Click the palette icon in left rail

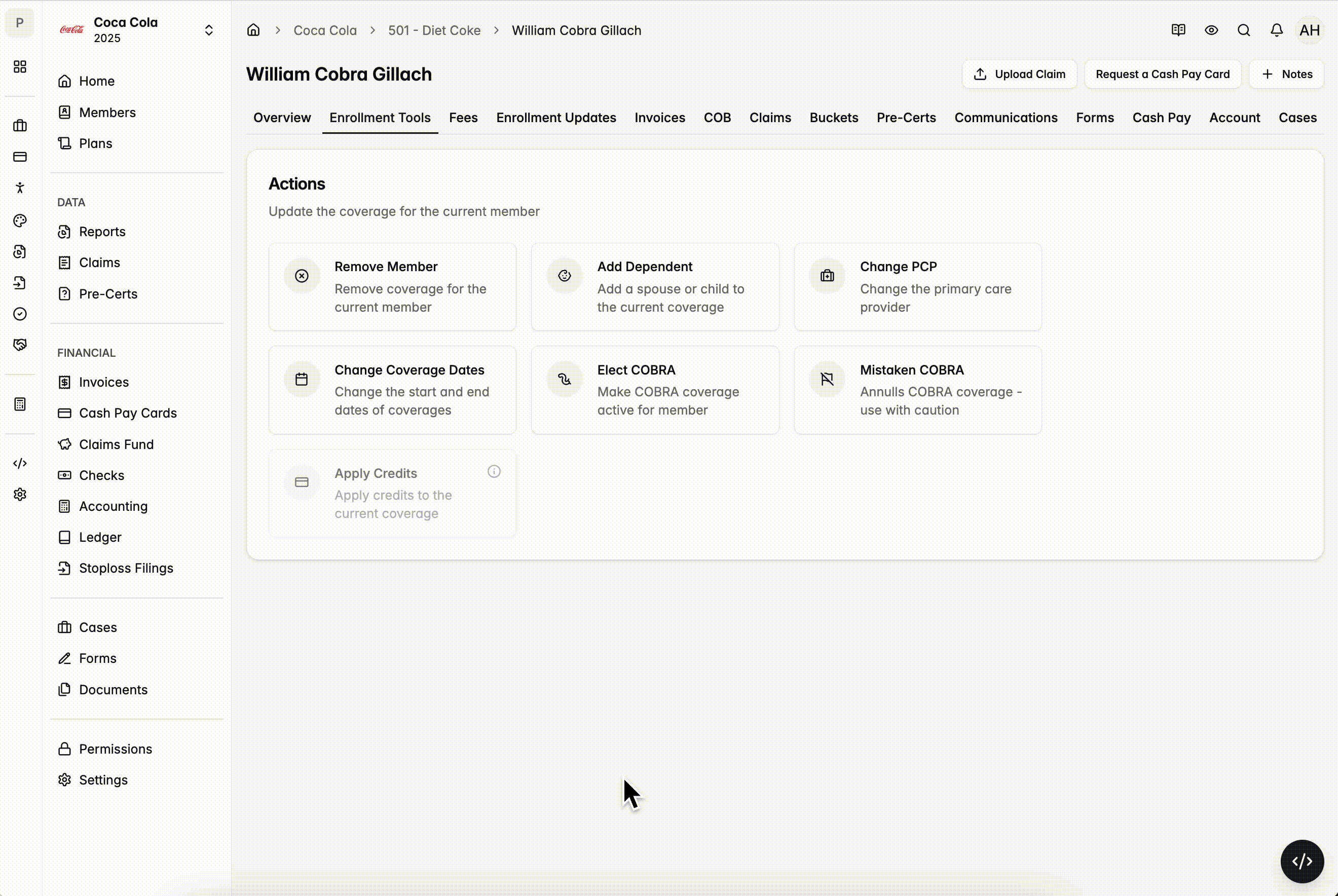[x=20, y=220]
